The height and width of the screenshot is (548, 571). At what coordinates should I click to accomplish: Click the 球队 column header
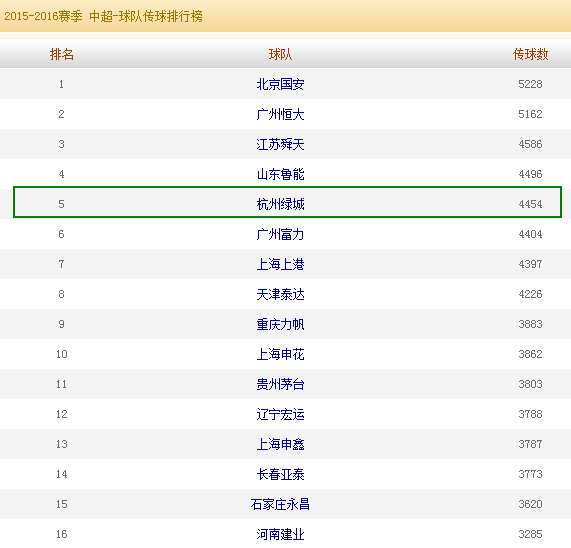(280, 54)
